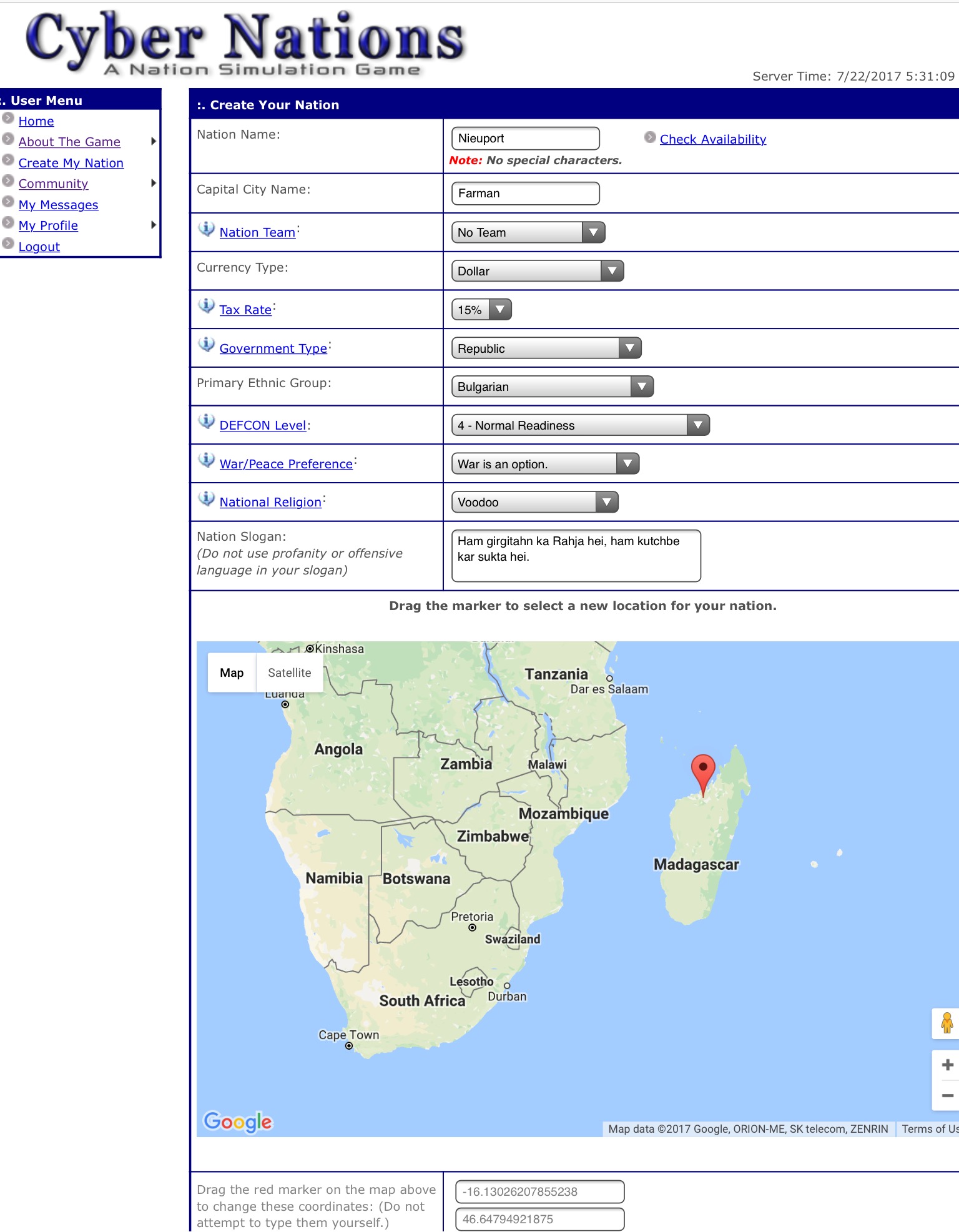This screenshot has width=959, height=1232.
Task: Click the Nation Name input field
Action: pyautogui.click(x=525, y=139)
